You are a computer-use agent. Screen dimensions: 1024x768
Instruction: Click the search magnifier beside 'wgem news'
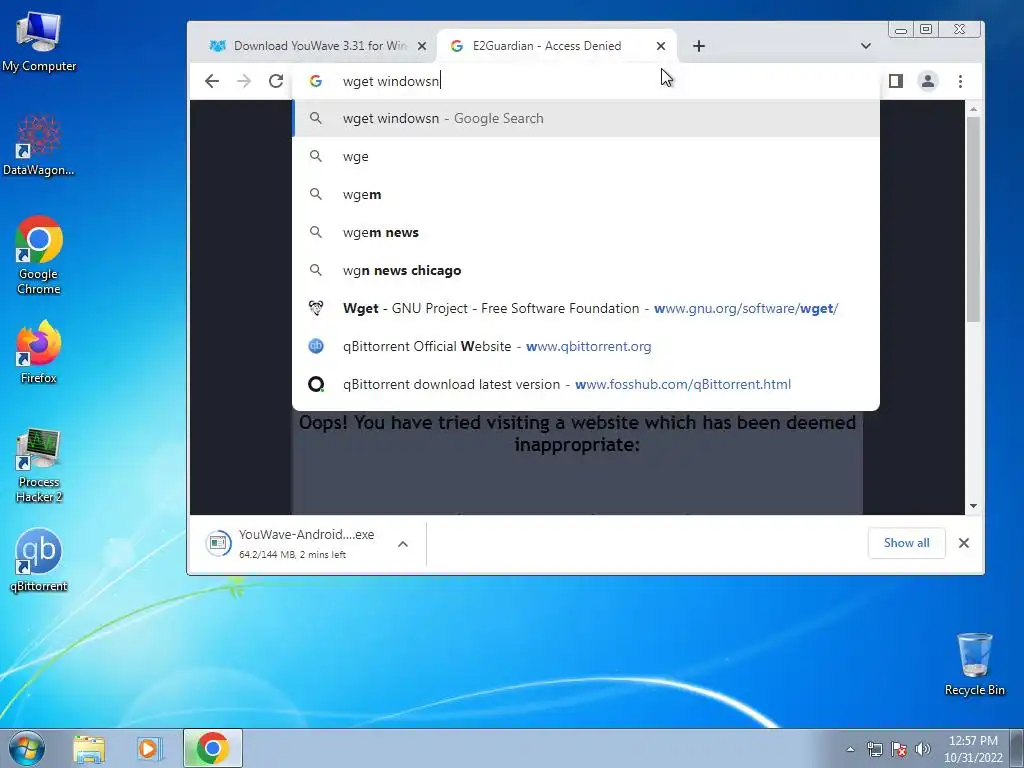tap(315, 232)
